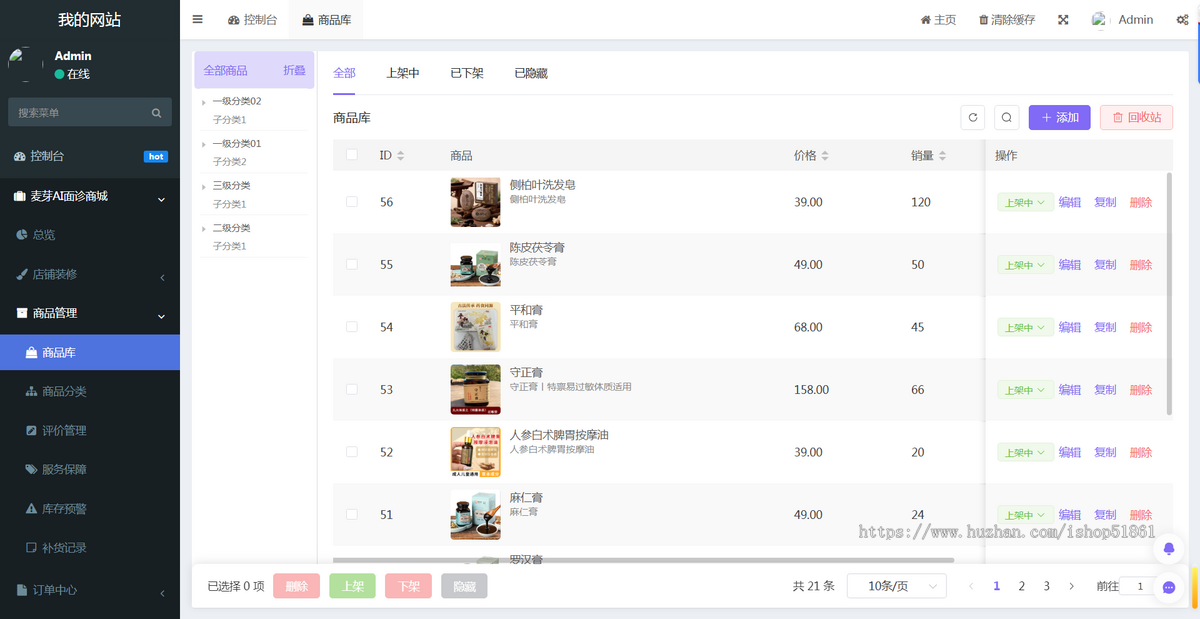Screen dimensions: 1200x619
Task: Open the chat bubble floating icon
Action: coord(1169,588)
